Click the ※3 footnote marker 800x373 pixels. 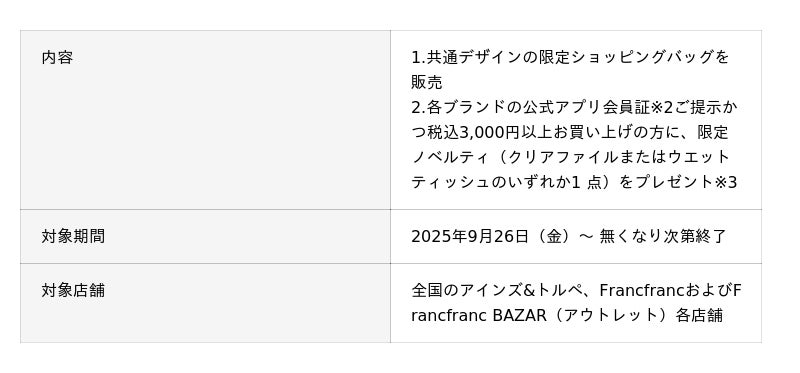coord(726,182)
